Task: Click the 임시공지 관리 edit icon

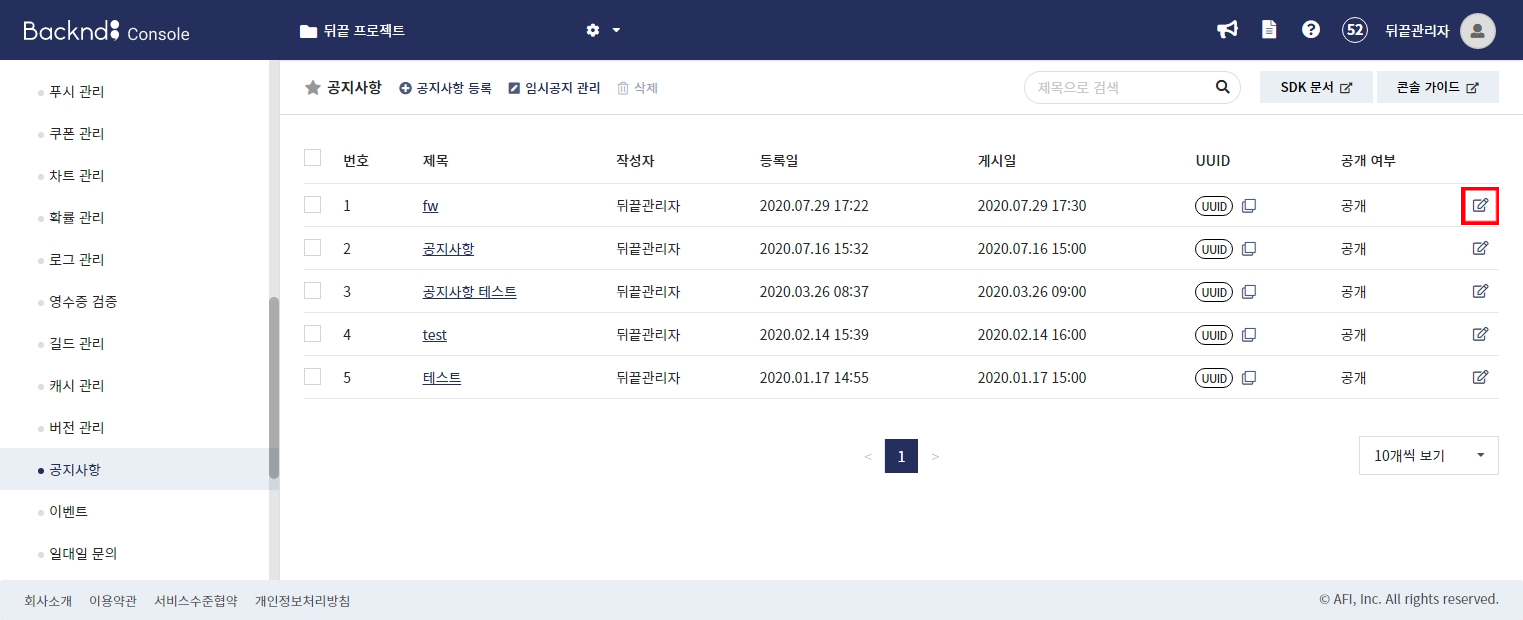Action: [512, 87]
